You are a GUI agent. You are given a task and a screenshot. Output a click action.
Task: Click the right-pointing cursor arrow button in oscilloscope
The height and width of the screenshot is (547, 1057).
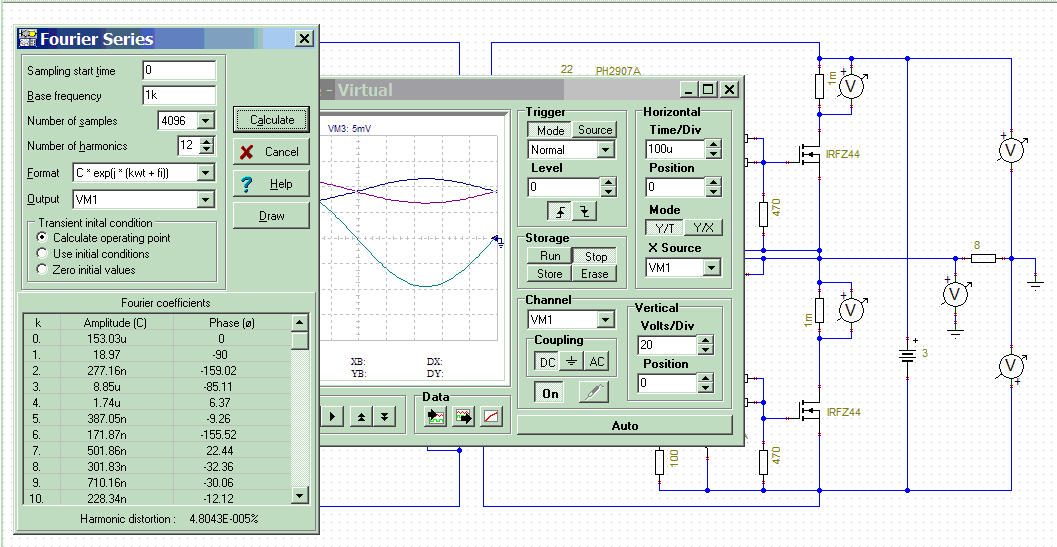tap(332, 416)
